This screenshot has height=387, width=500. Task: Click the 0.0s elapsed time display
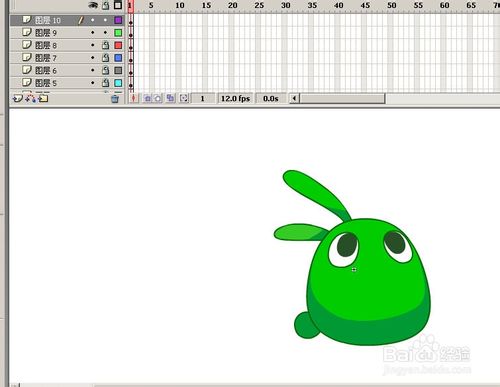click(271, 98)
